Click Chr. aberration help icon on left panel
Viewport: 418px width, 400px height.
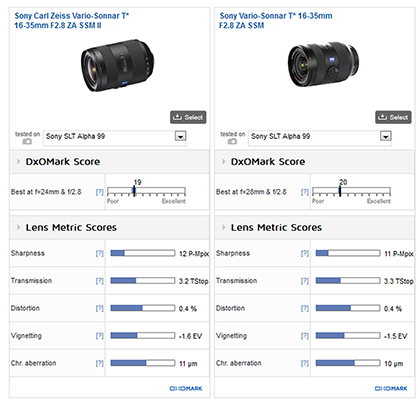click(99, 363)
